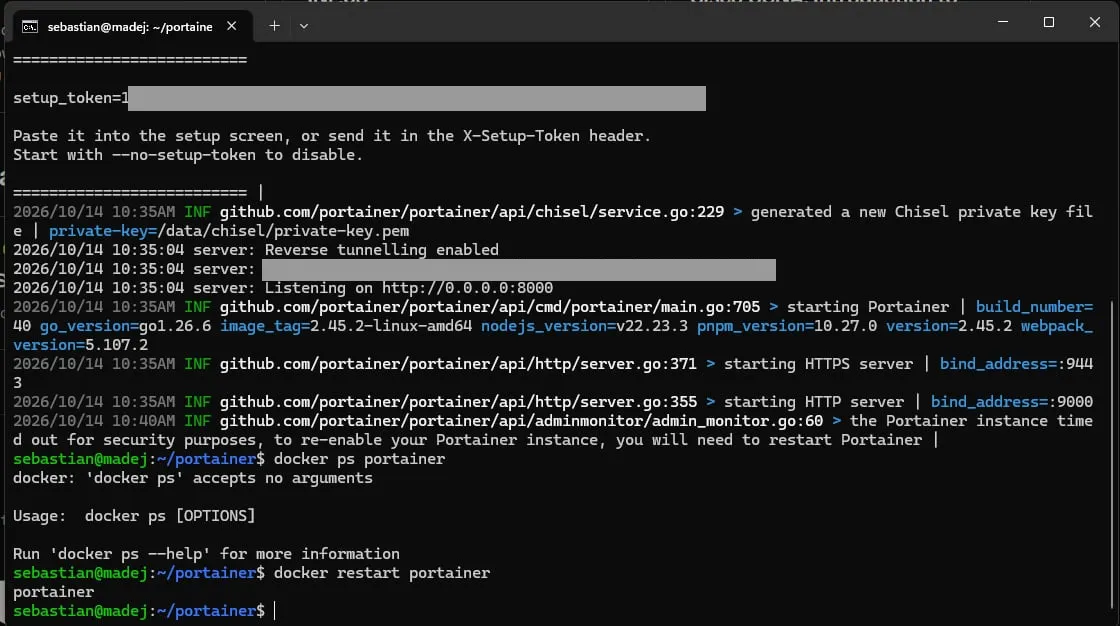Click 'image_tag=2.45.2-linux-amd64' text

[x=346, y=326]
